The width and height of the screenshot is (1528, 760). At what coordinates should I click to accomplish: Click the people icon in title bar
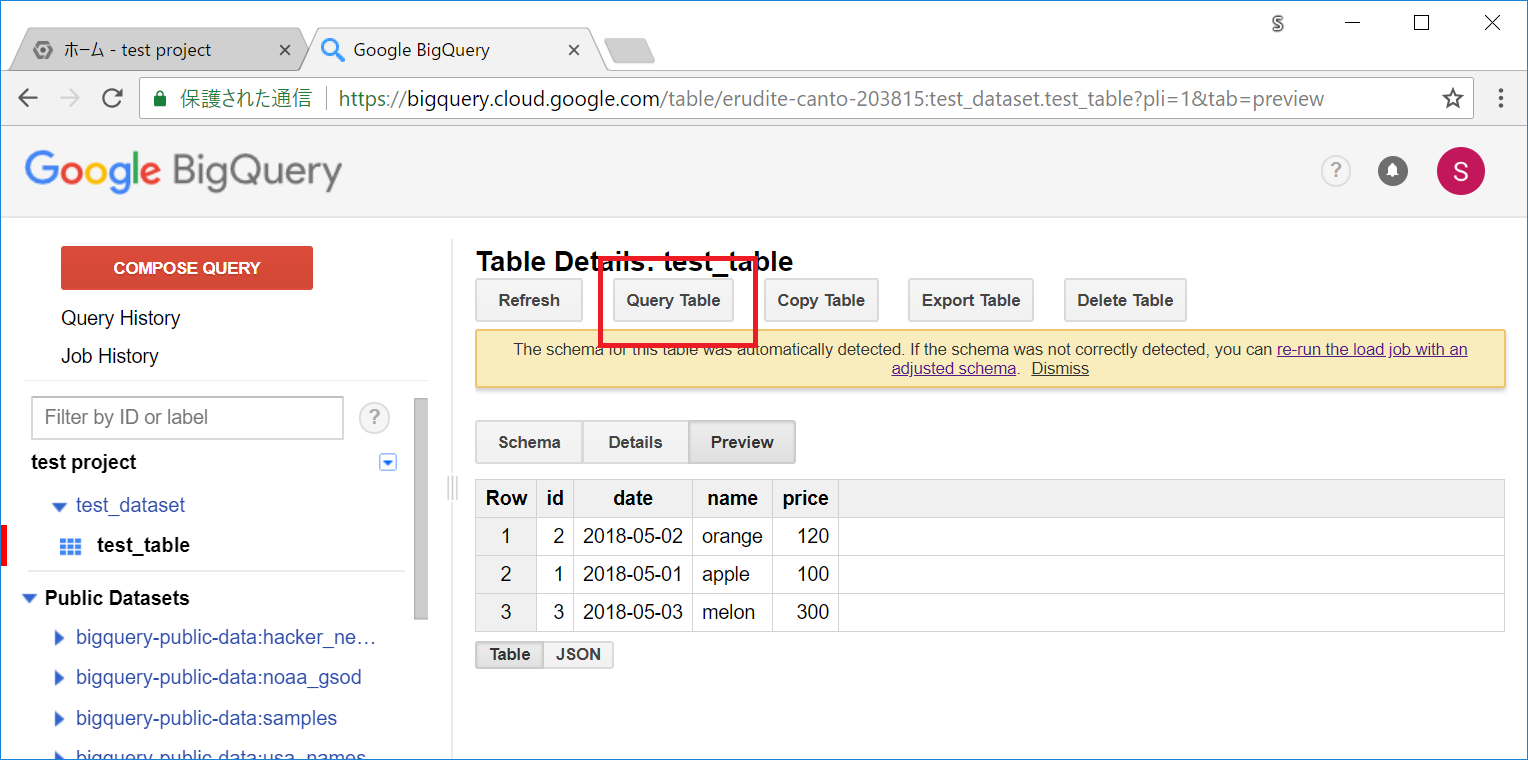[1277, 24]
